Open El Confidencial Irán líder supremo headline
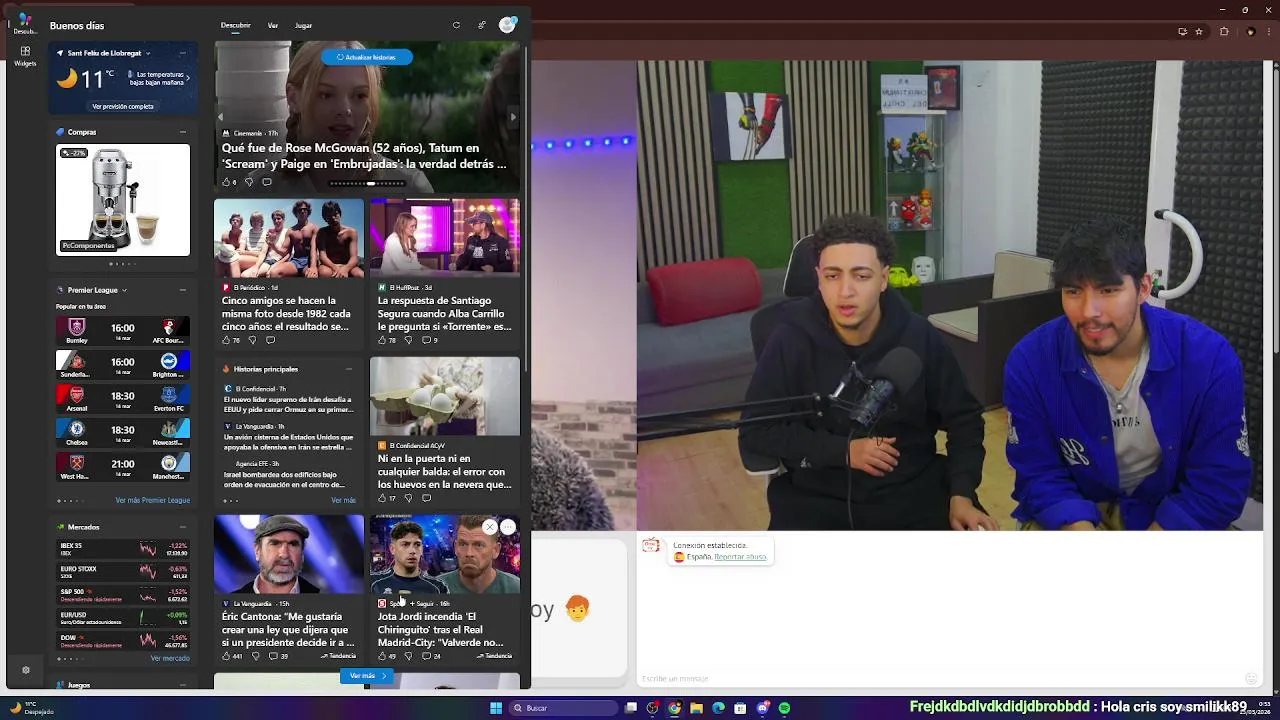1280x720 pixels. 289,404
